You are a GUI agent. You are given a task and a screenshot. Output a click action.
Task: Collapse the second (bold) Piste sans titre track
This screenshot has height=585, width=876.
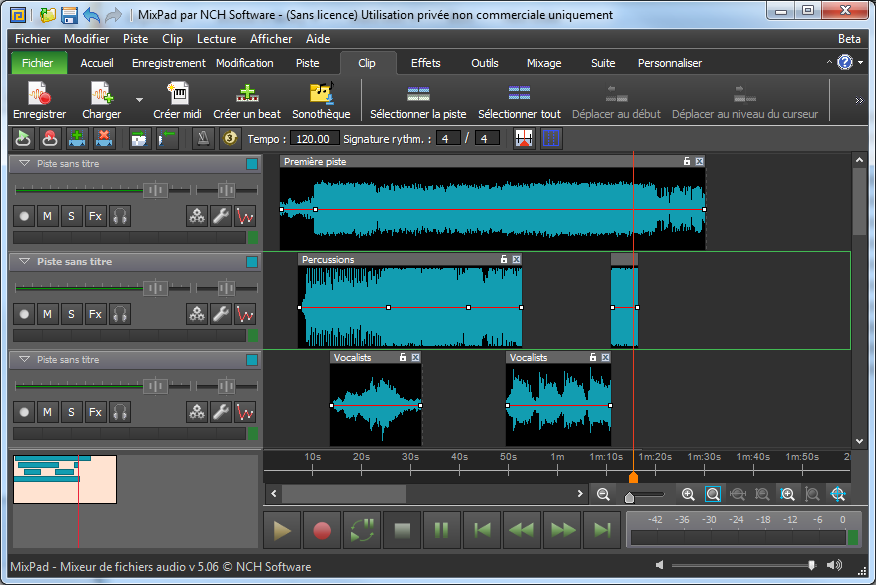click(x=24, y=261)
